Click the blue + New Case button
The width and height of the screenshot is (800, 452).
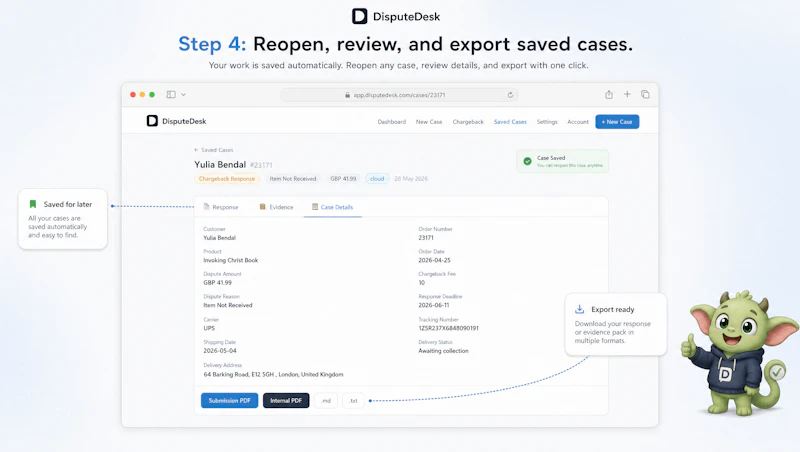tap(617, 122)
